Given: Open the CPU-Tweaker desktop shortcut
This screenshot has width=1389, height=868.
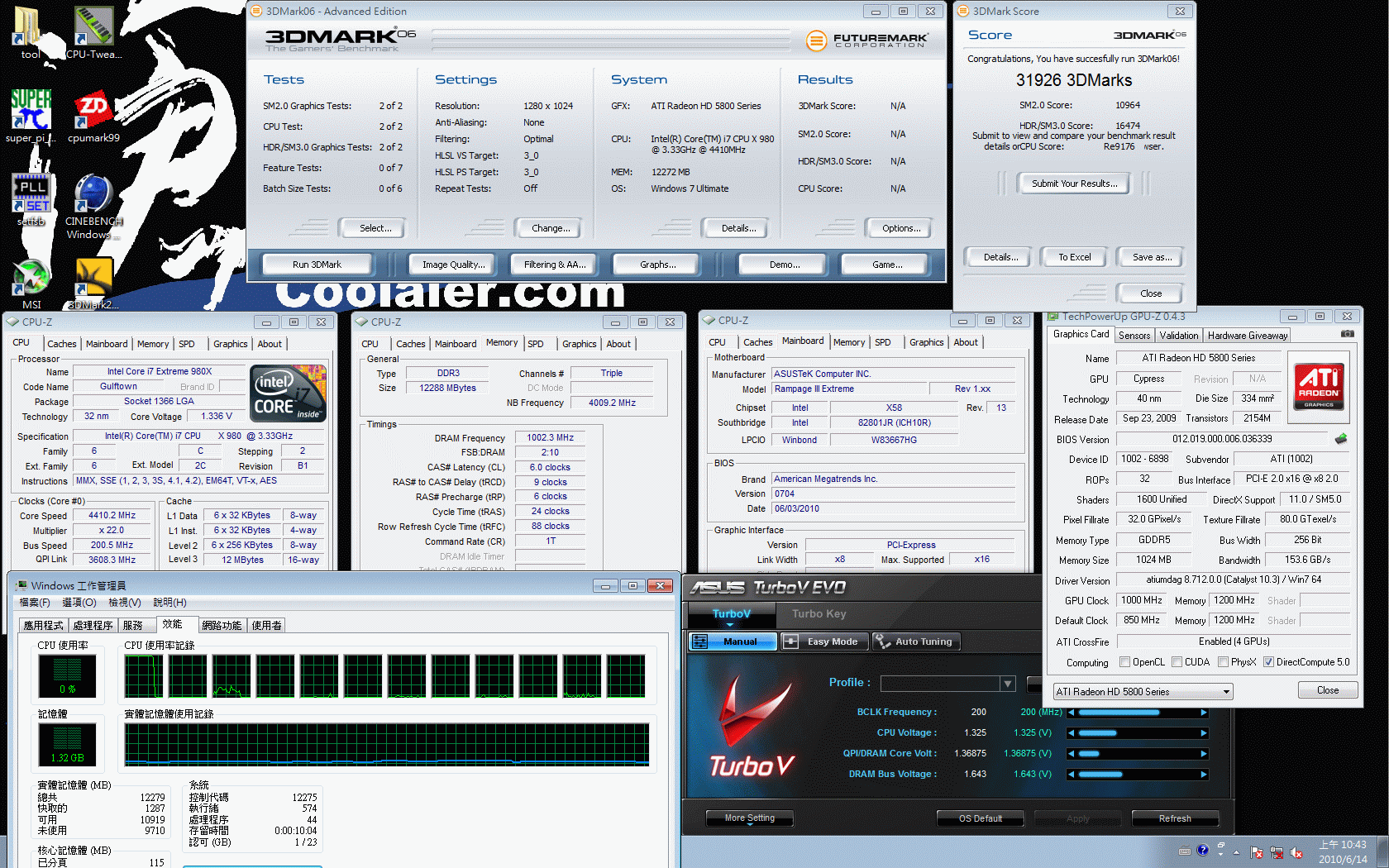Looking at the screenshot, I should (x=93, y=33).
